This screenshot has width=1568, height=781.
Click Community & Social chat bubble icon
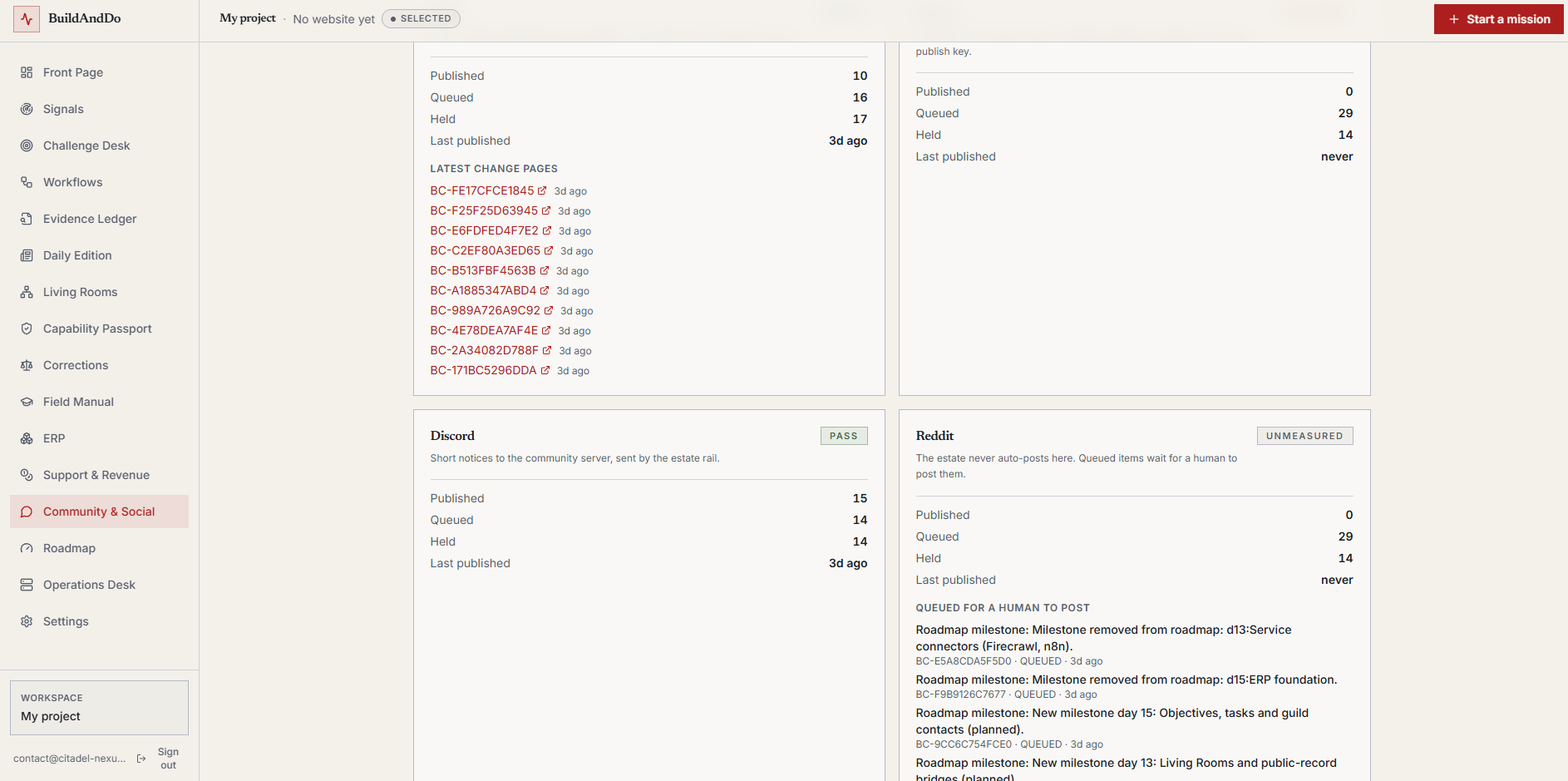27,512
